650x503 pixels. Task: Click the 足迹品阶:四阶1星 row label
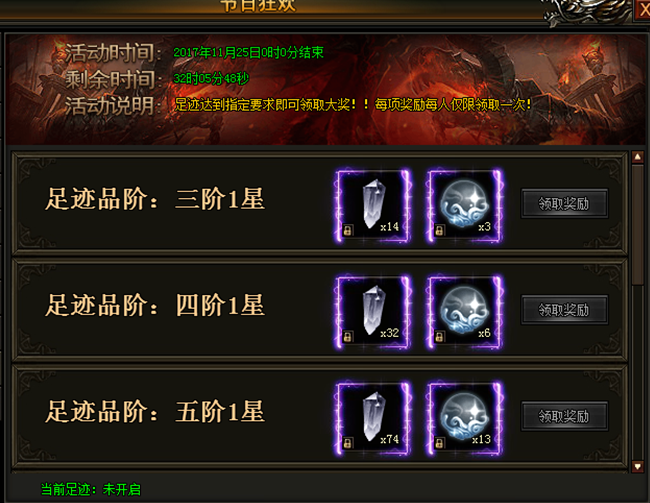click(155, 305)
